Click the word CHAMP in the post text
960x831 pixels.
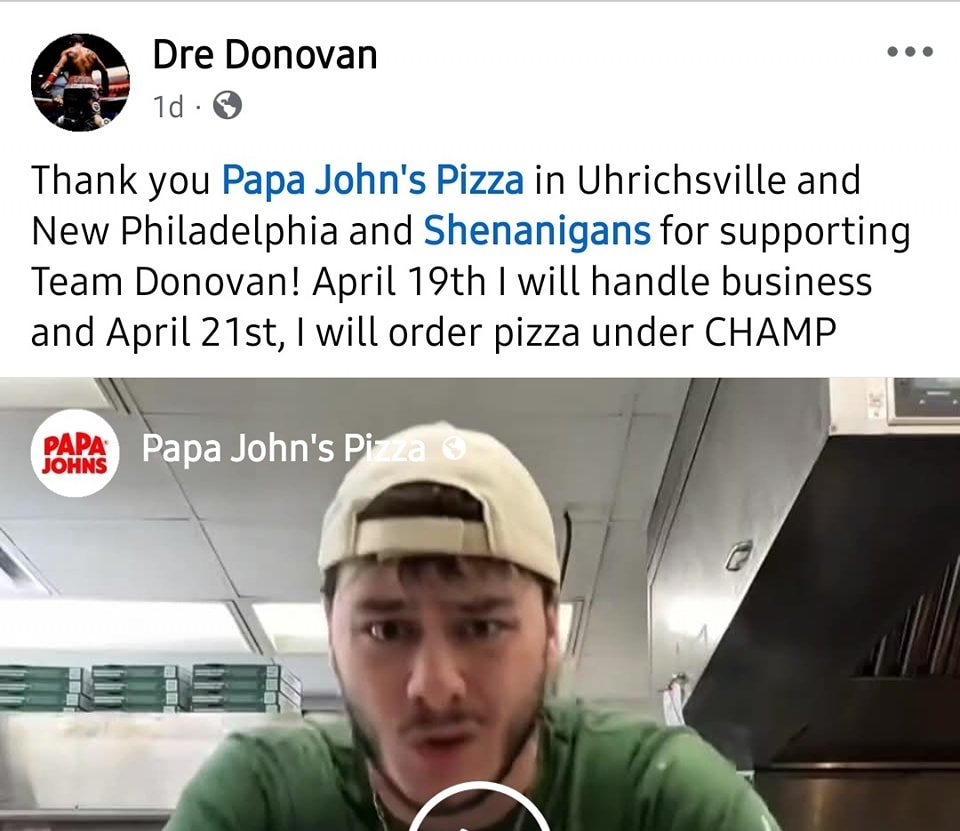[770, 333]
